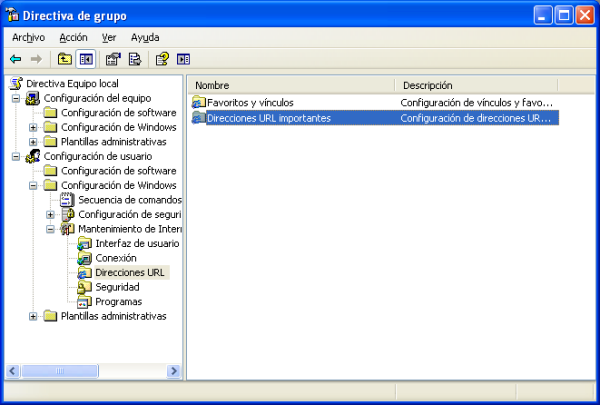Click the Export list toolbar icon

click(135, 59)
